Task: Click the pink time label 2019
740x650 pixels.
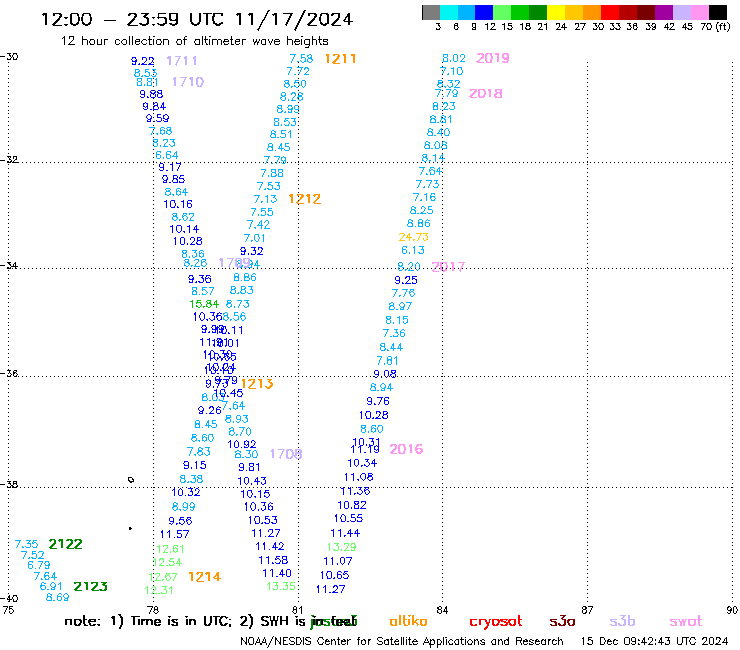Action: coord(493,58)
